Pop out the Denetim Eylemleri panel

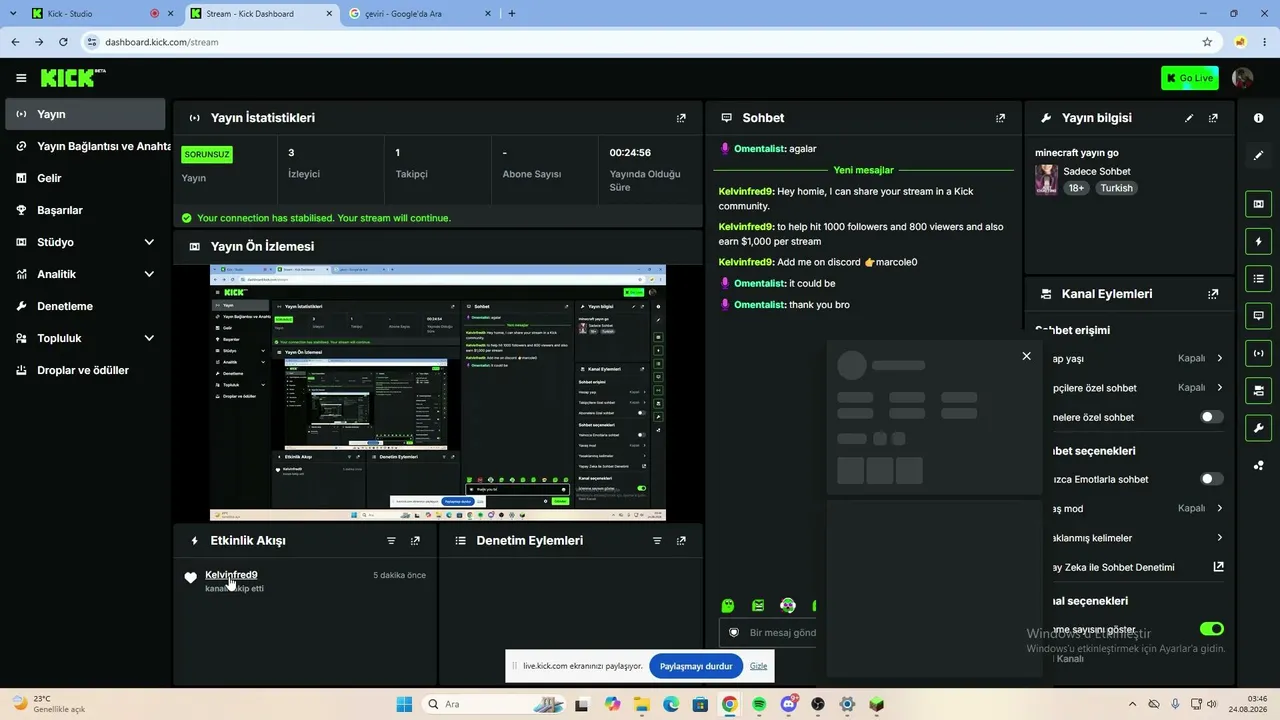tap(681, 541)
